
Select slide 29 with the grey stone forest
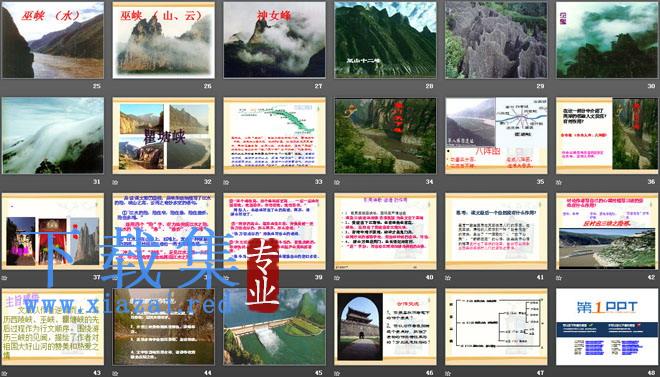click(496, 40)
